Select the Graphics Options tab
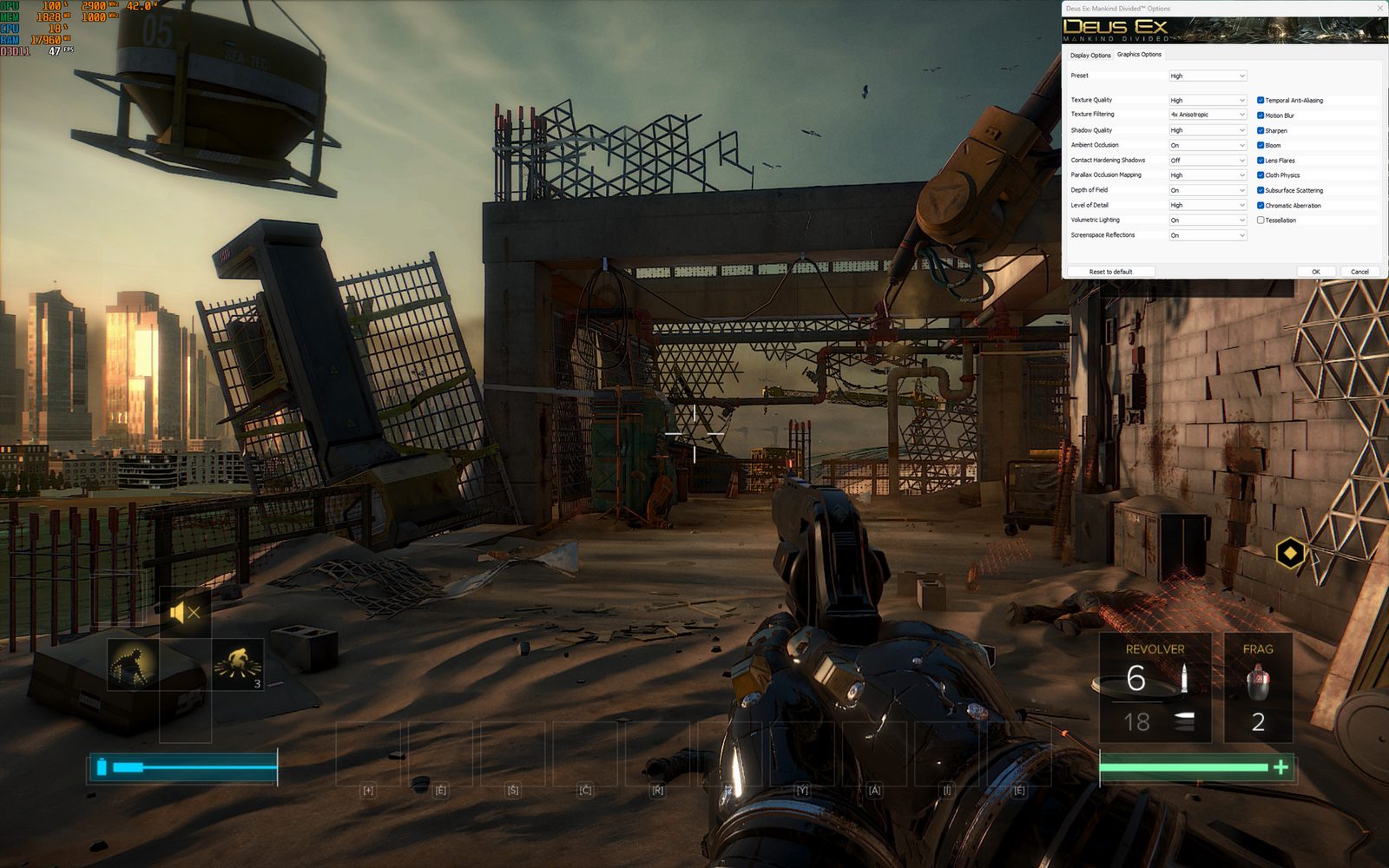 pyautogui.click(x=1139, y=54)
